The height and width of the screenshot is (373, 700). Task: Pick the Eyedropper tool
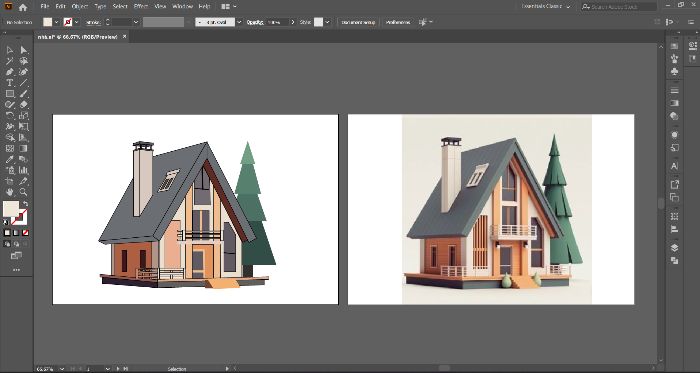pos(9,159)
